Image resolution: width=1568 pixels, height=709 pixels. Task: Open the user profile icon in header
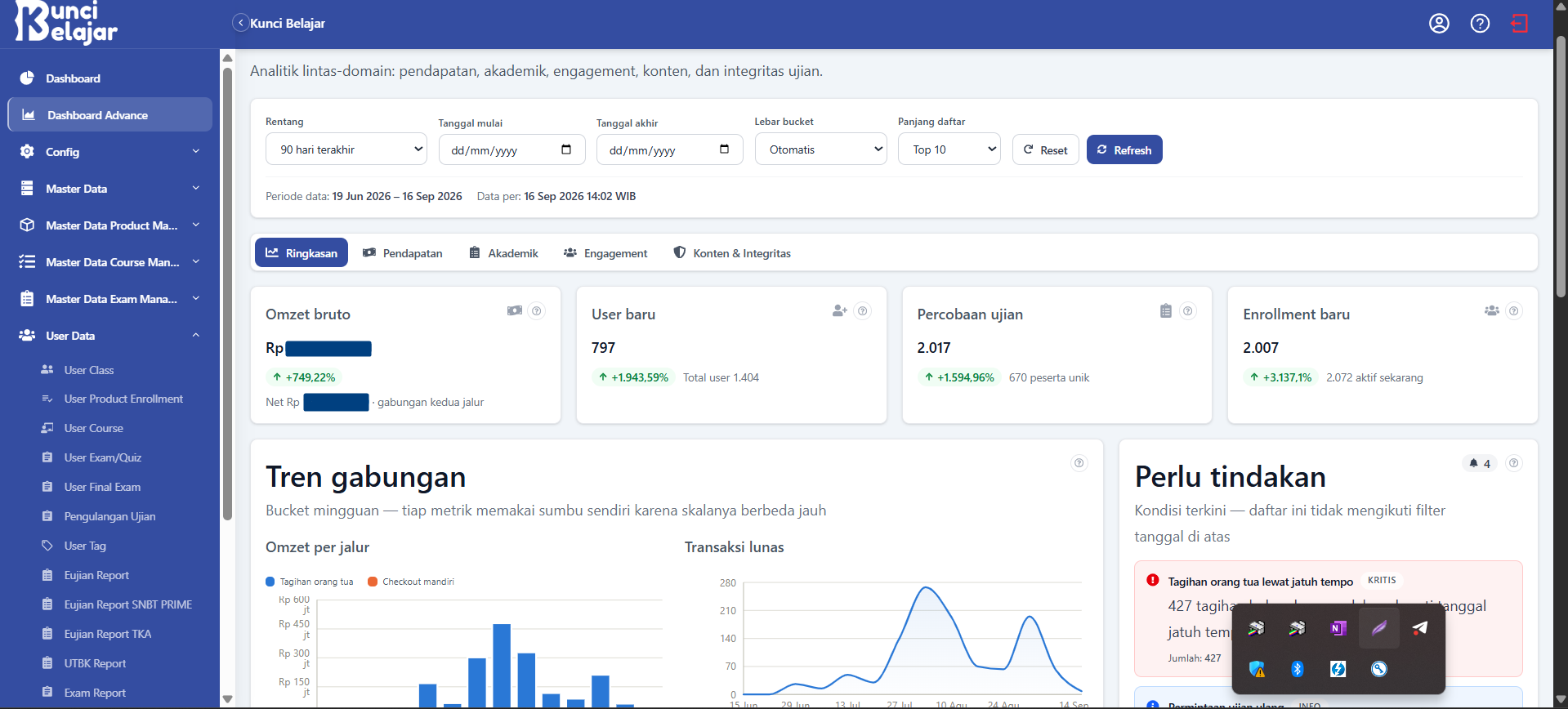tap(1439, 24)
